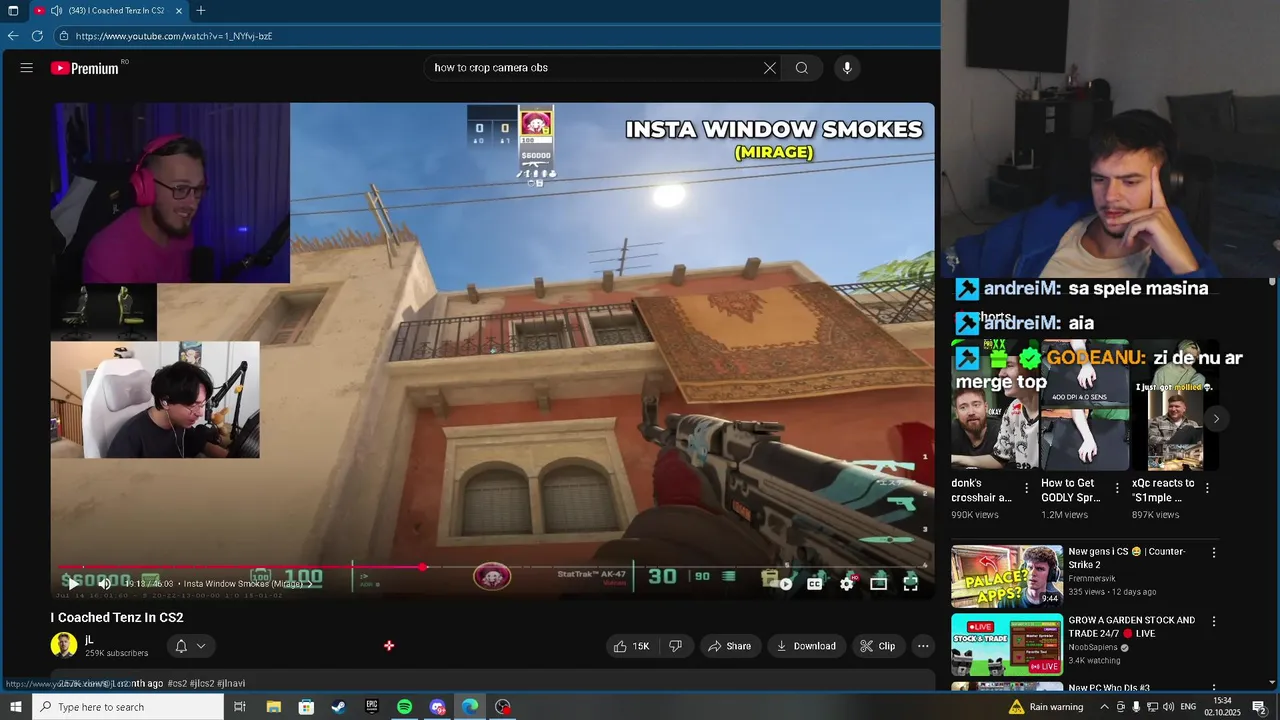Open OBS Studio from the taskbar
The height and width of the screenshot is (720, 1280).
tap(503, 707)
